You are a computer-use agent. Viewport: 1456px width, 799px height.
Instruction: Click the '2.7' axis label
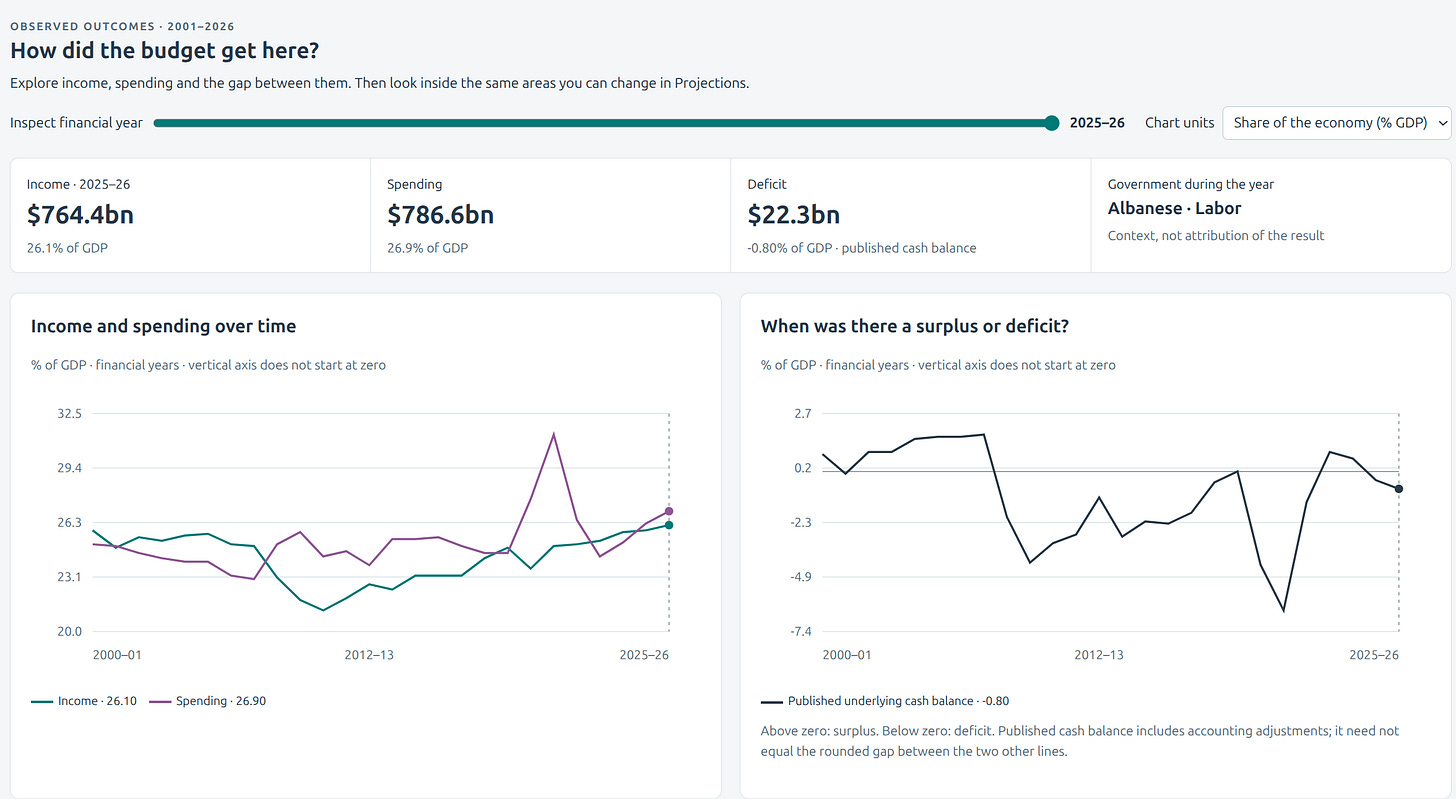[x=802, y=413]
